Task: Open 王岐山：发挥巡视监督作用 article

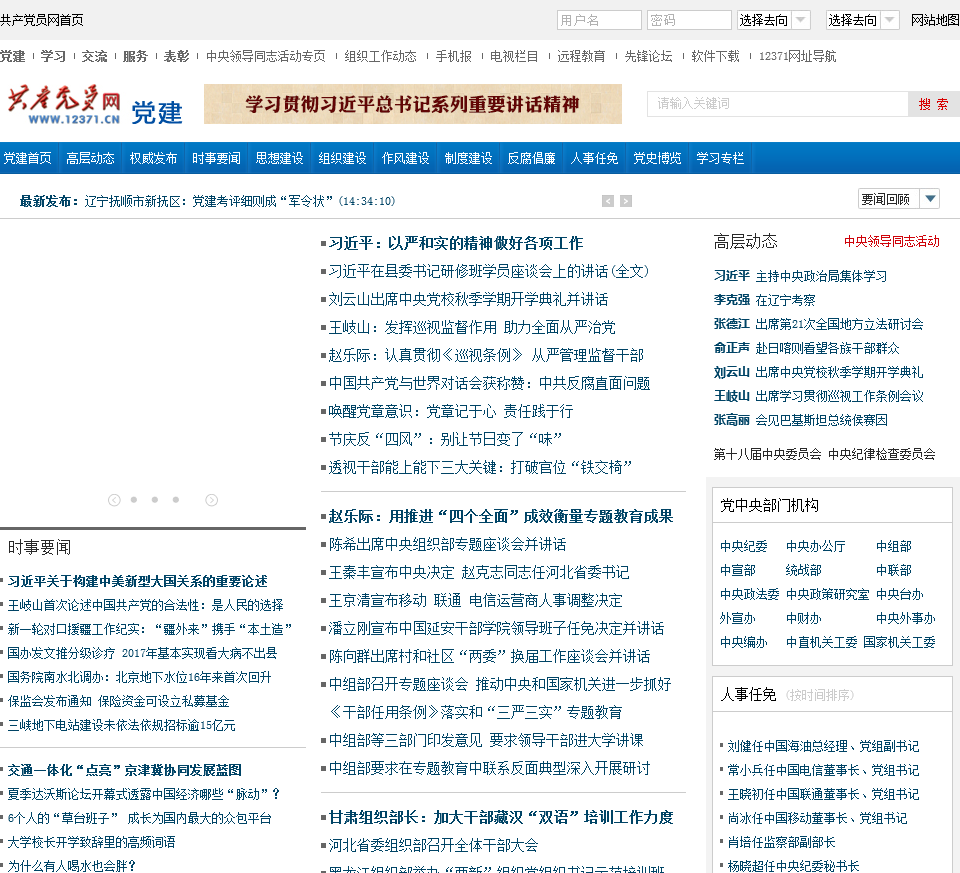Action: tap(472, 328)
